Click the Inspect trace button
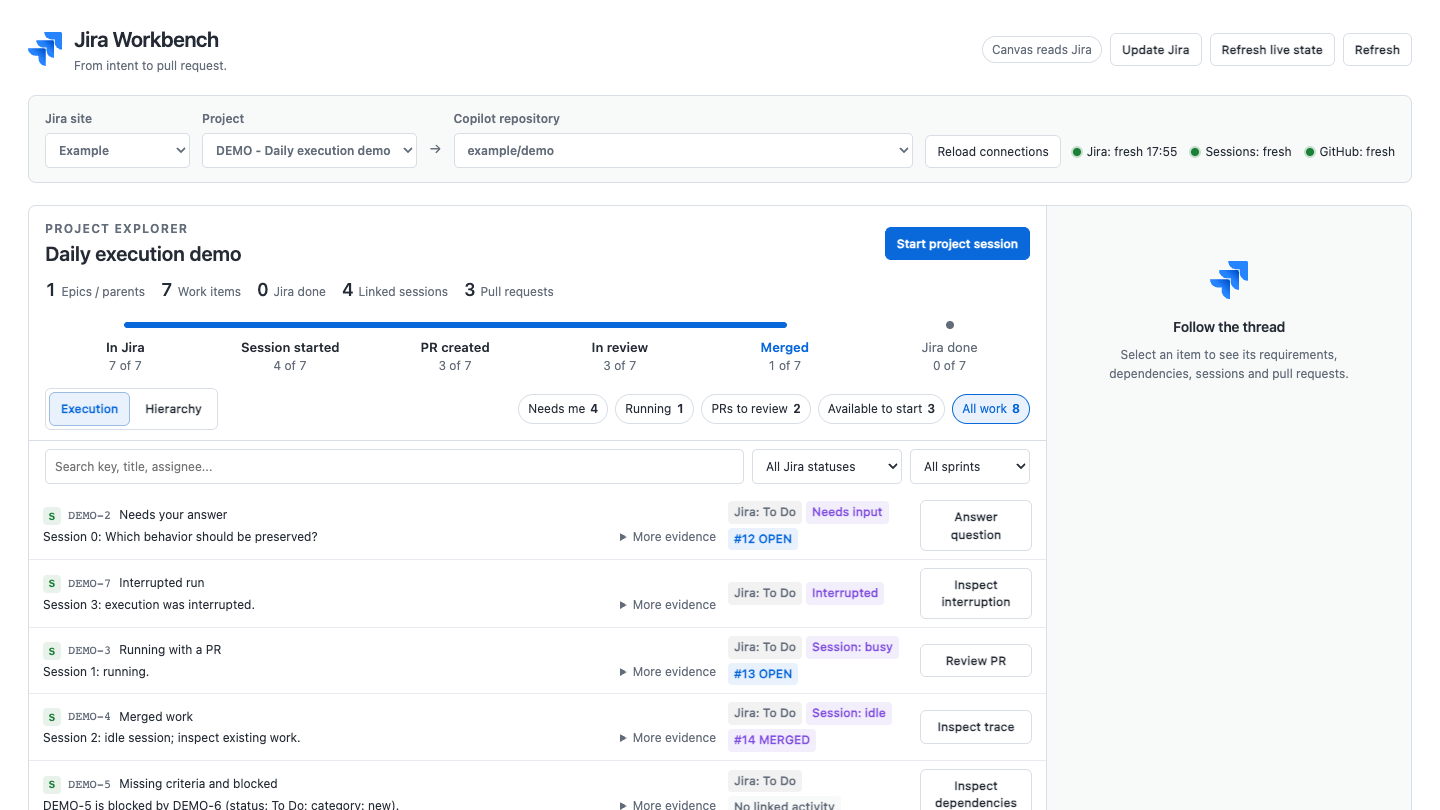The width and height of the screenshot is (1440, 810). point(976,727)
